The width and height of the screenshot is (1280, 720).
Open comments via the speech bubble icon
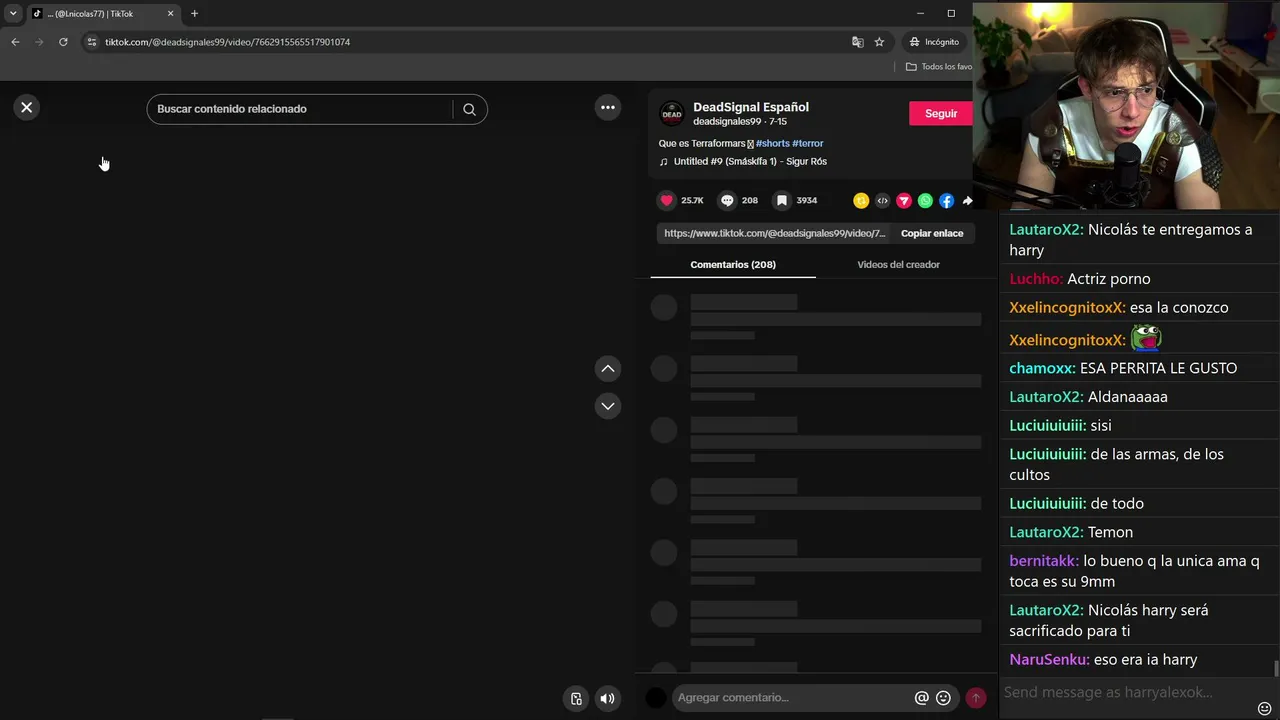click(727, 200)
